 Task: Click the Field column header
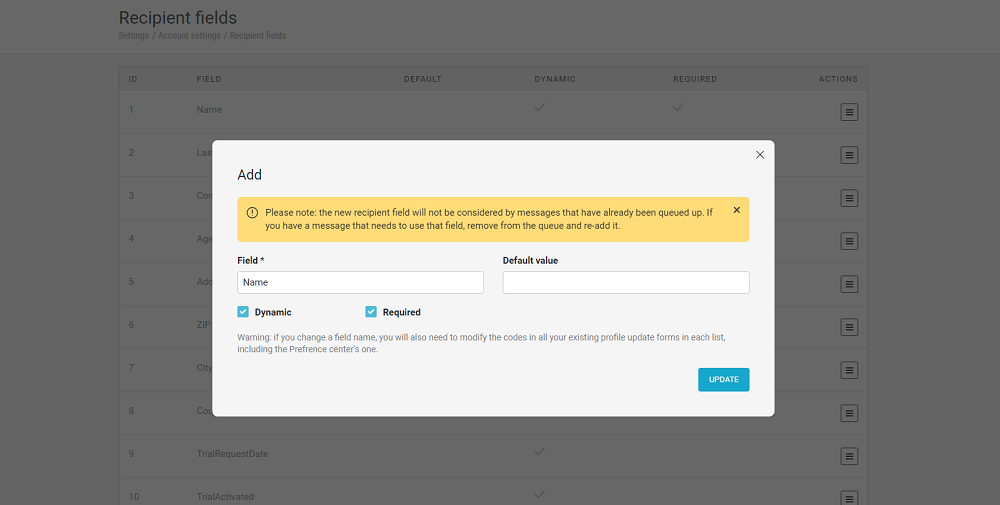(x=209, y=79)
